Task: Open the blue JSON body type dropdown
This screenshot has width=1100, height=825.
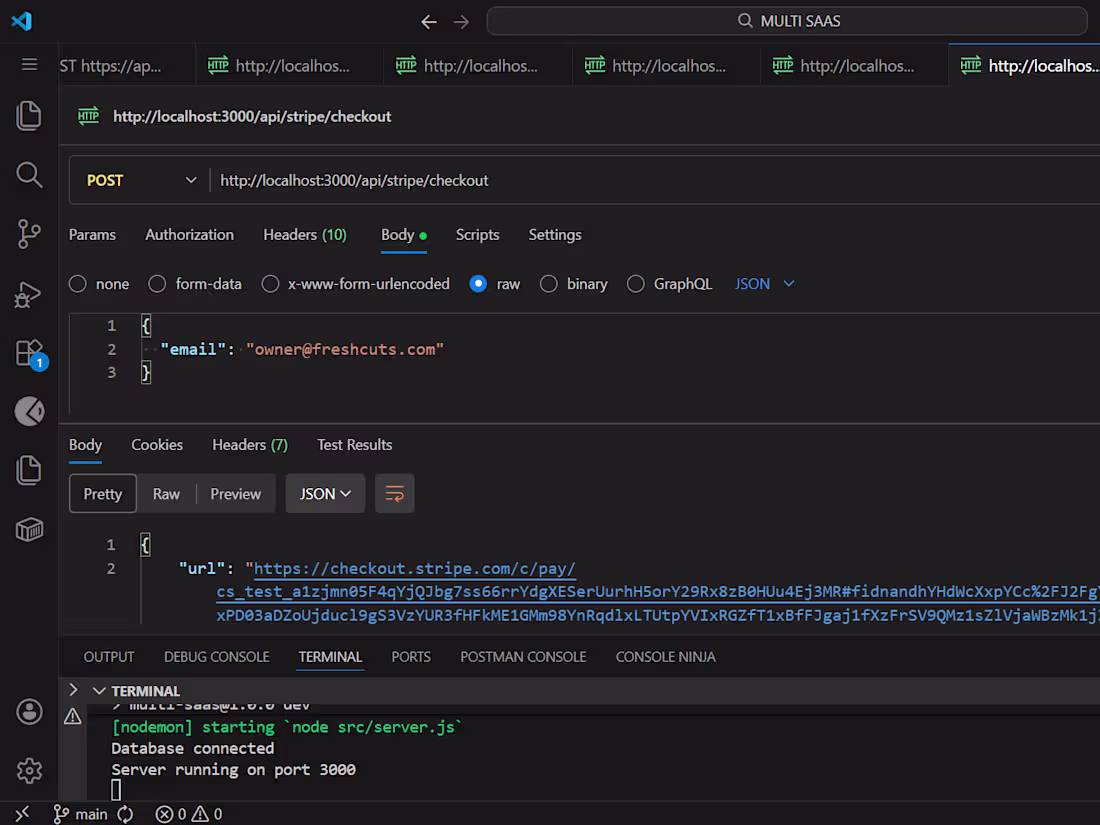Action: [x=765, y=284]
